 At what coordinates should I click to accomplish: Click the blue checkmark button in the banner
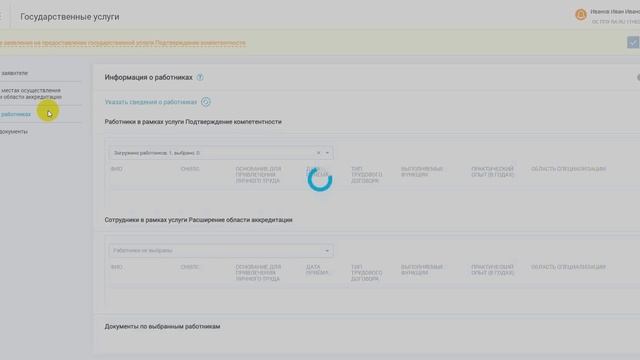pyautogui.click(x=633, y=42)
